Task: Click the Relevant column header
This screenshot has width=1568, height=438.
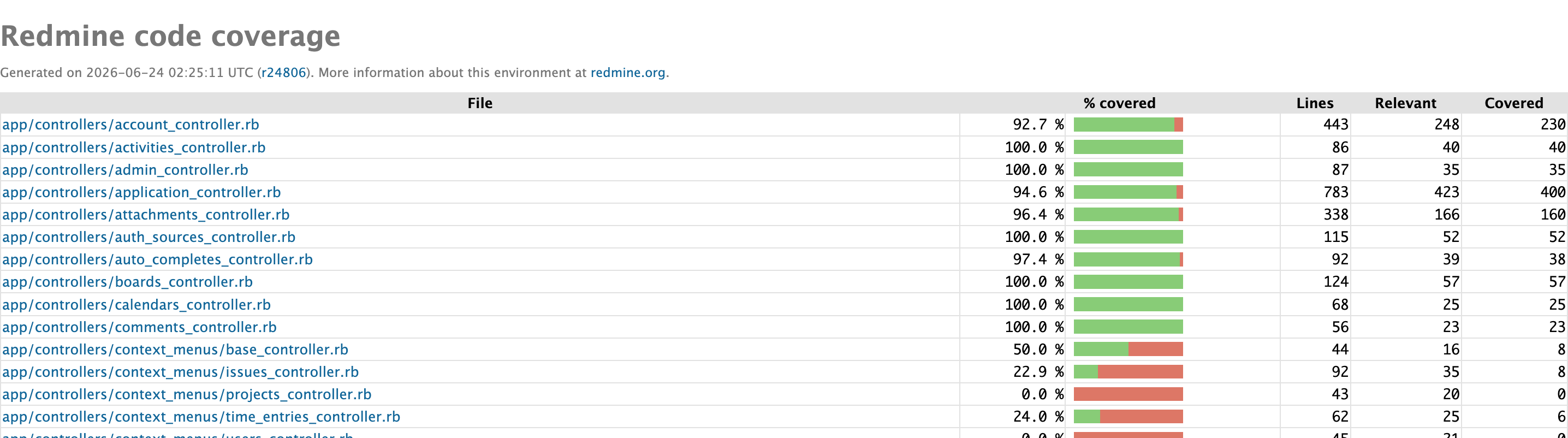Action: (1405, 103)
